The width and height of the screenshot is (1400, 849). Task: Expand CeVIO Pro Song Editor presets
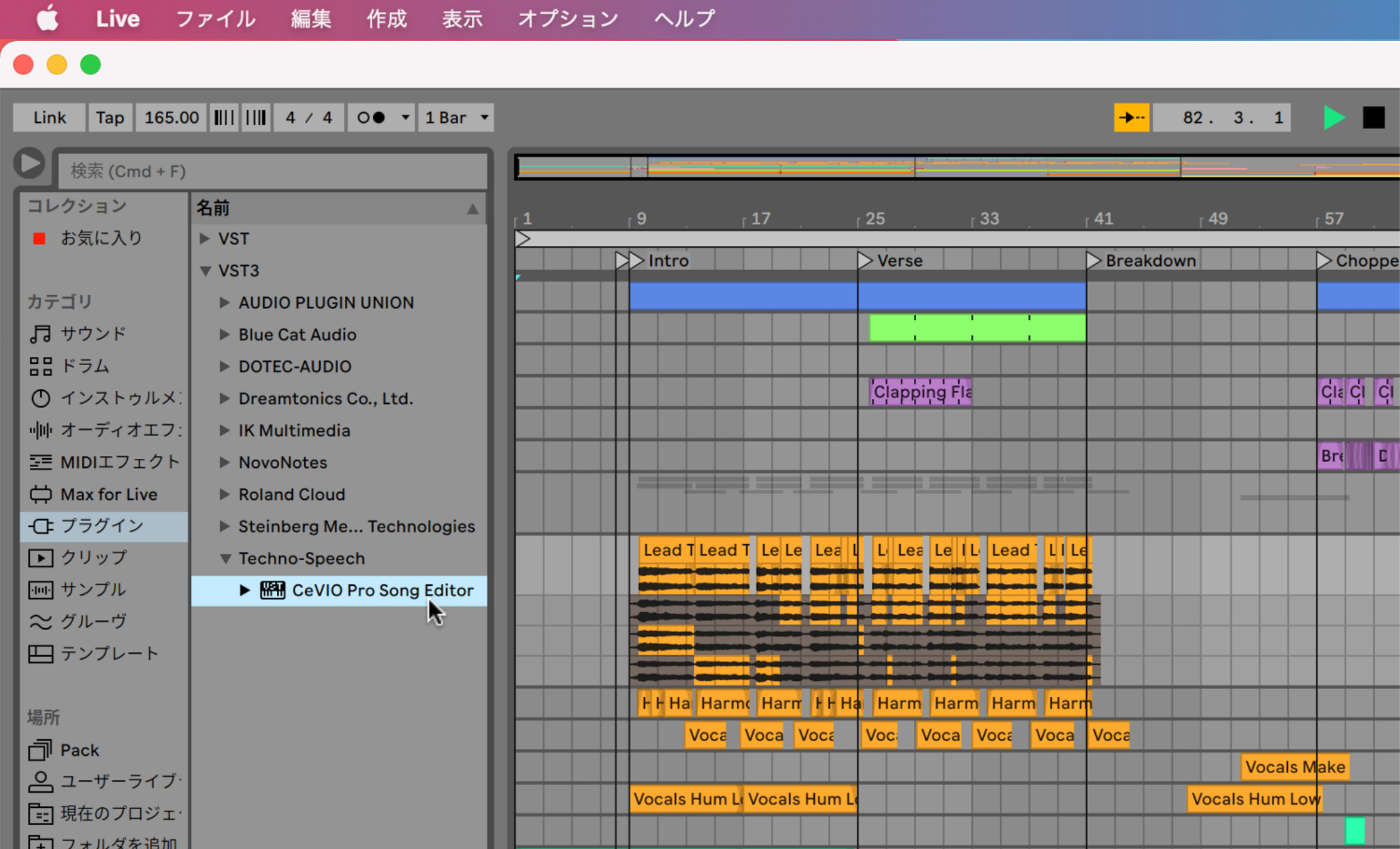(245, 590)
